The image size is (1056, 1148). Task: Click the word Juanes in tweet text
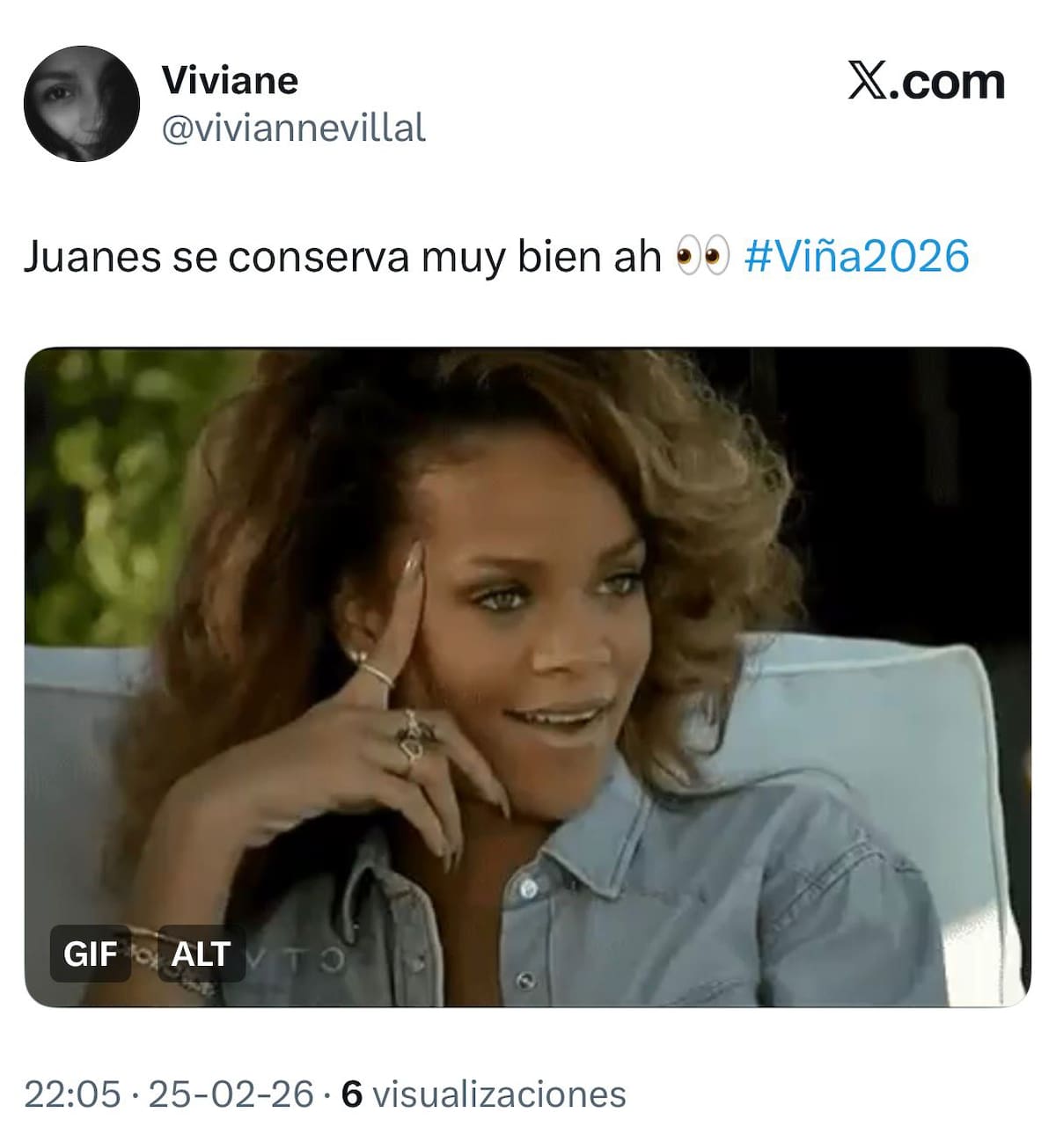tap(92, 256)
